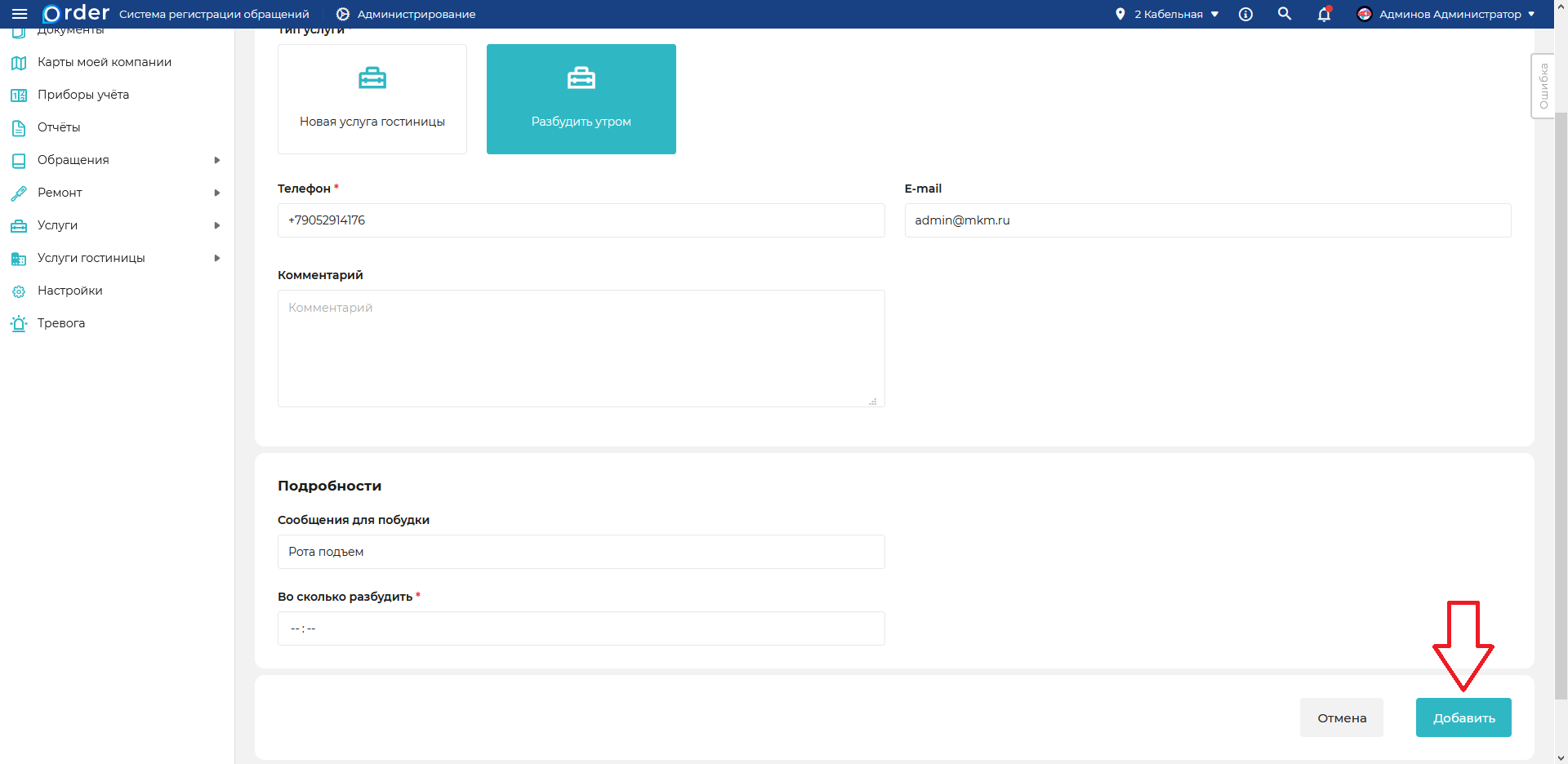The width and height of the screenshot is (1568, 764).
Task: Click the Комментарий text area
Action: tap(581, 349)
